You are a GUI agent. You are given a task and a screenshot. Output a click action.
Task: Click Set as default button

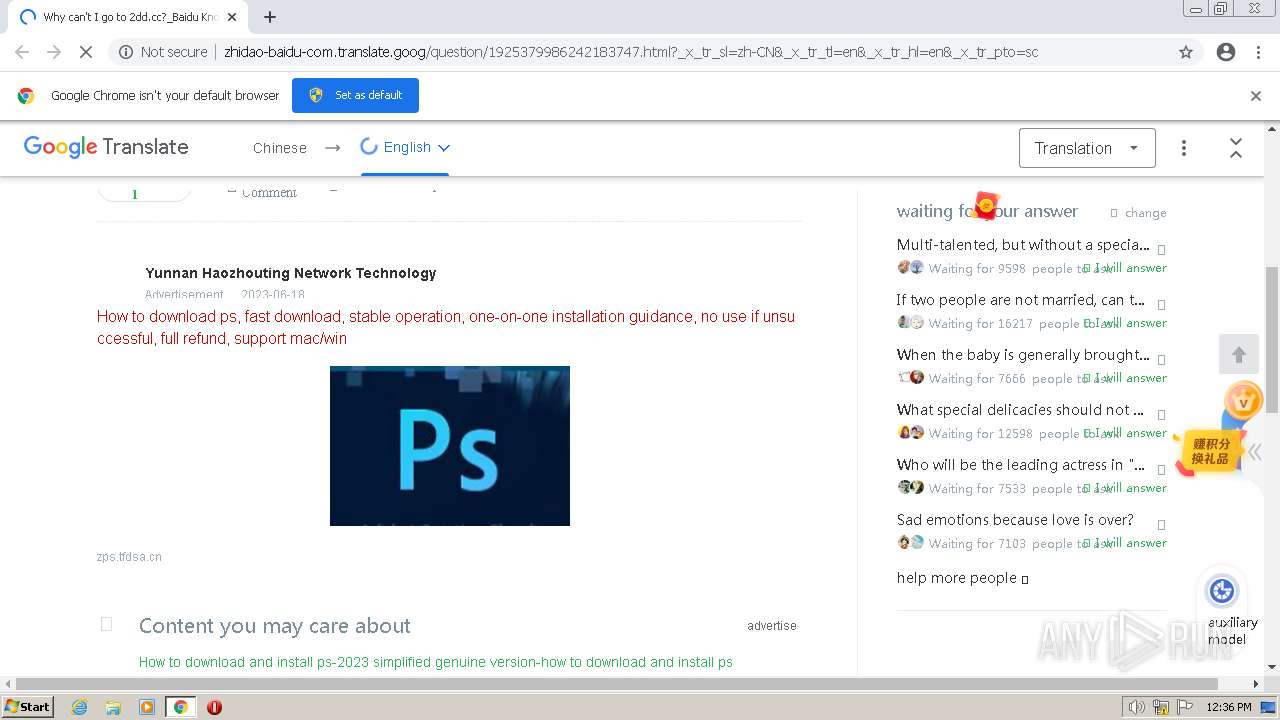pos(355,95)
